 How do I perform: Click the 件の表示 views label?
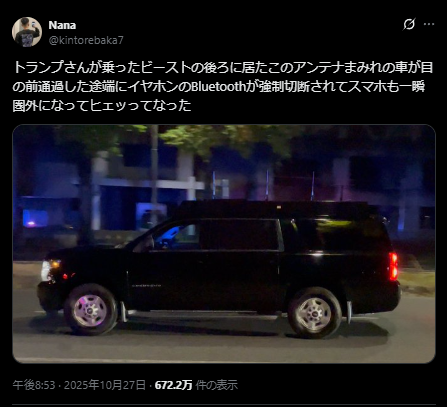(217, 385)
